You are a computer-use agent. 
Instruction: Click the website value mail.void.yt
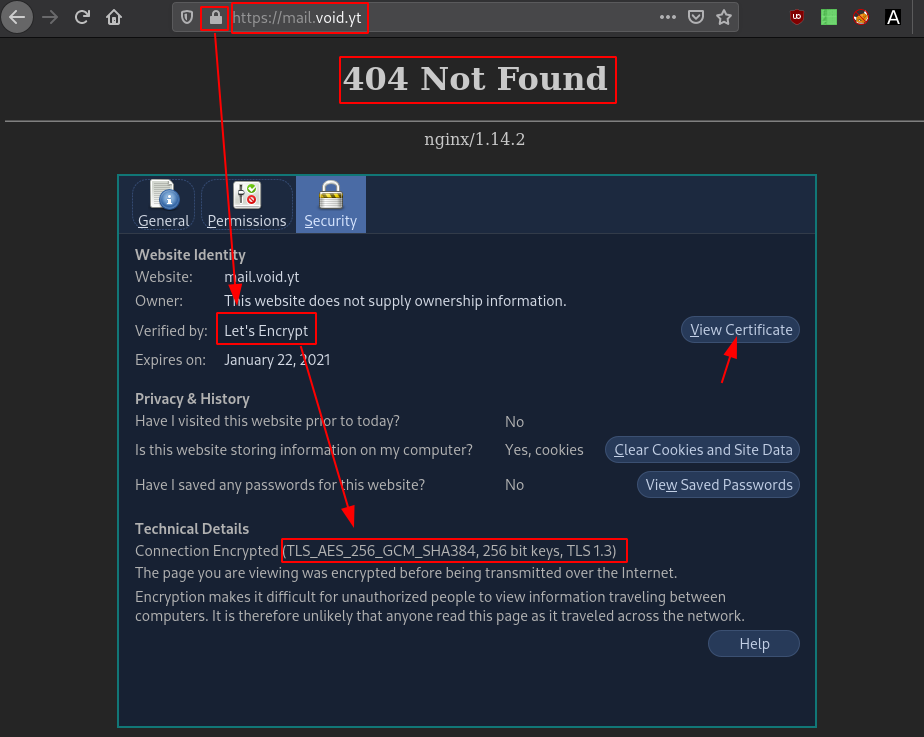tap(262, 277)
